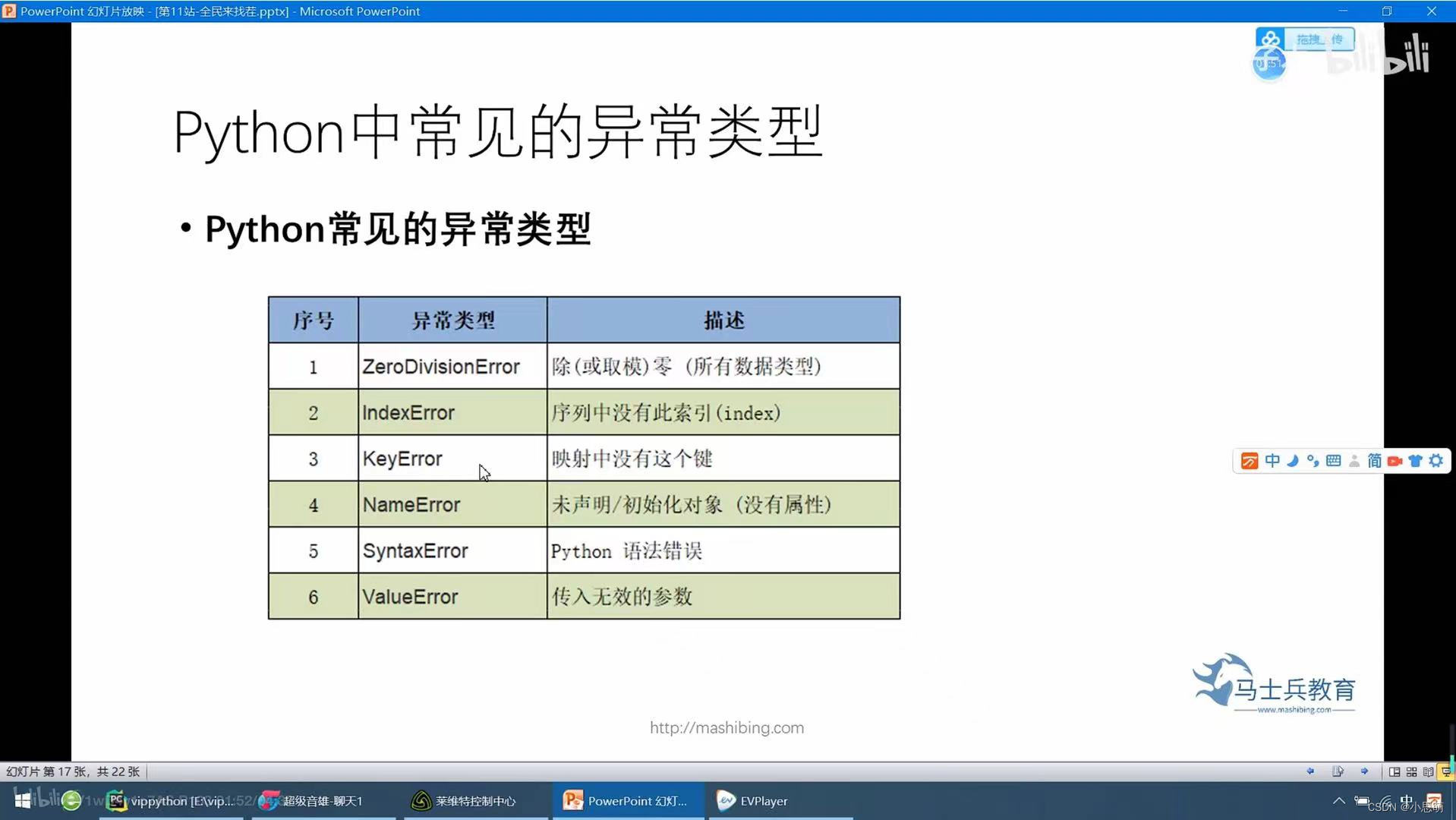Select PowerPoint 幻灯 taskbar button
This screenshot has height=820, width=1456.
pos(628,800)
